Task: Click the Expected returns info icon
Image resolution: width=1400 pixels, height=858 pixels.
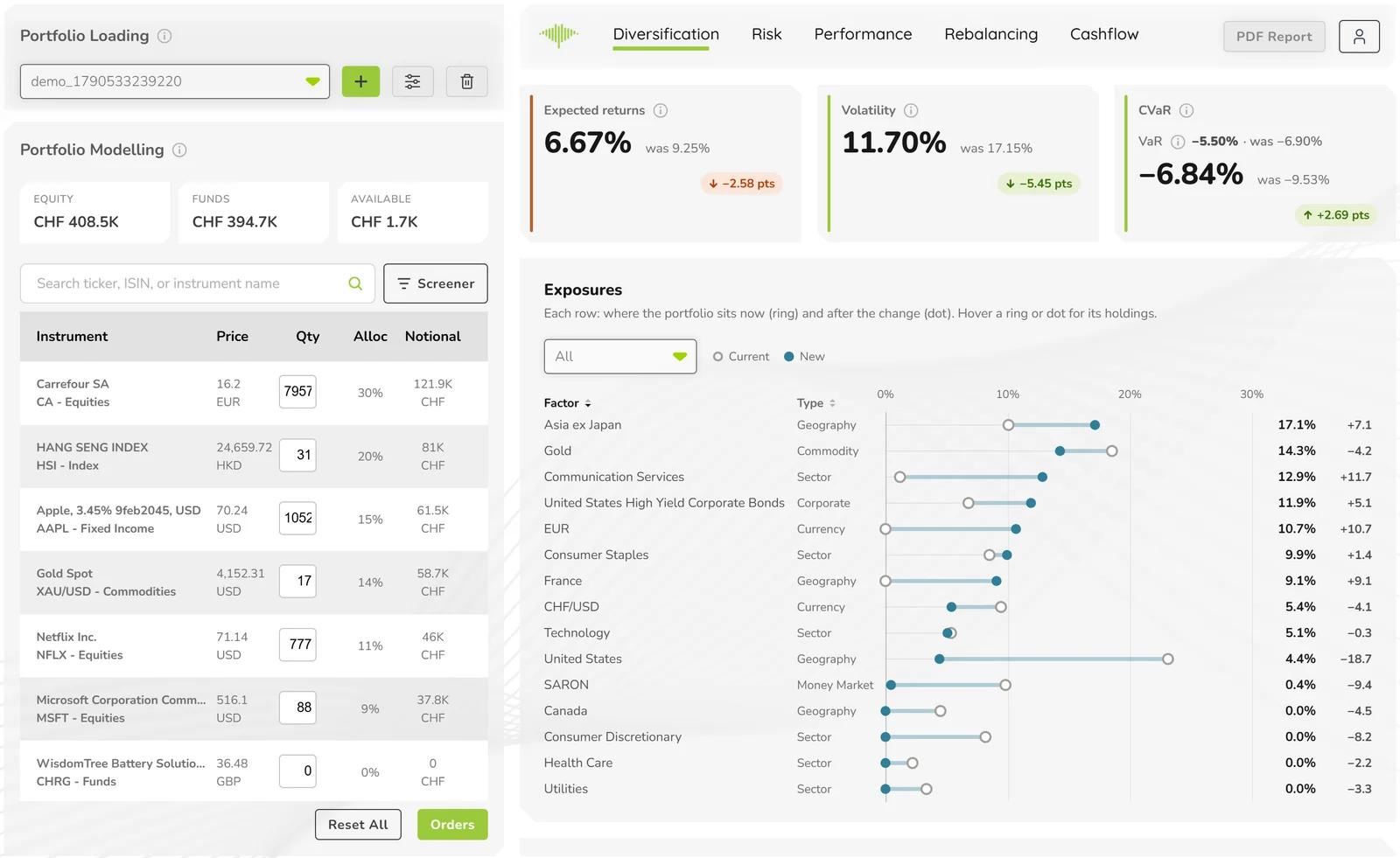Action: pyautogui.click(x=661, y=110)
